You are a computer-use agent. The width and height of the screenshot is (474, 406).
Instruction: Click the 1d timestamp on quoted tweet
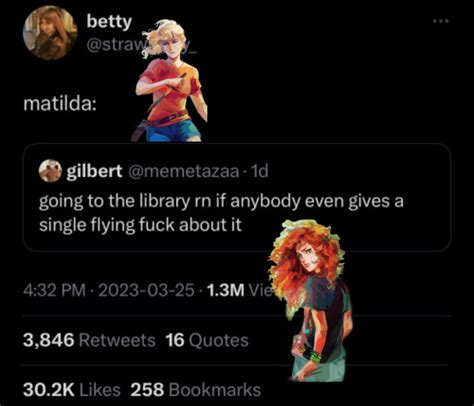[259, 171]
